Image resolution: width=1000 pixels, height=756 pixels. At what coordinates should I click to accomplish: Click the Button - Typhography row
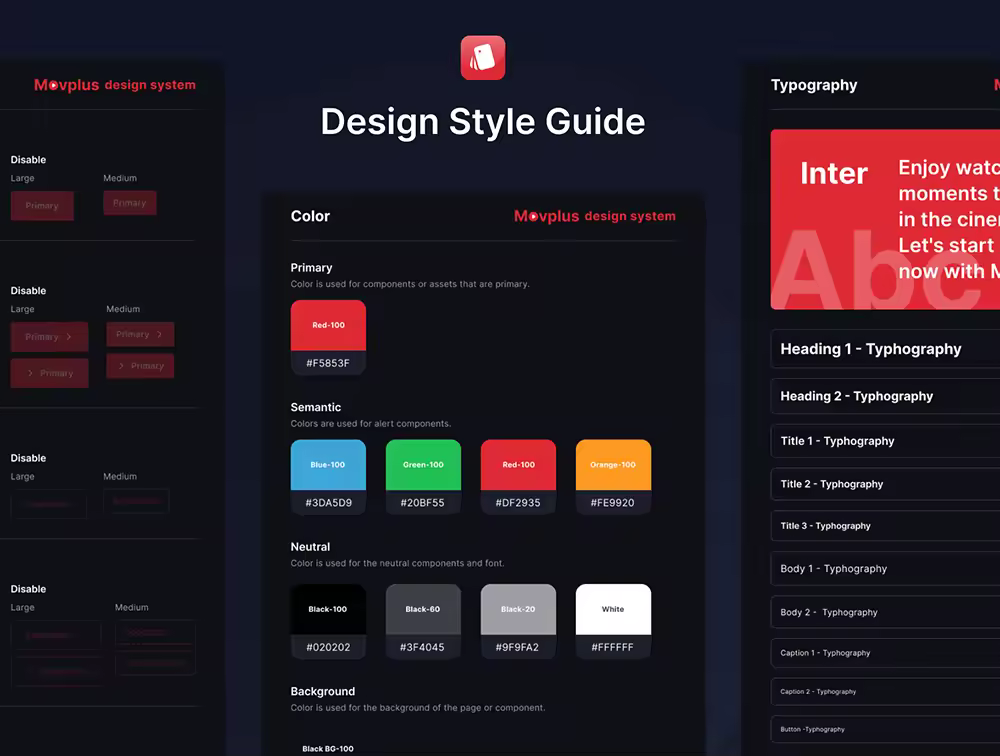pos(885,729)
